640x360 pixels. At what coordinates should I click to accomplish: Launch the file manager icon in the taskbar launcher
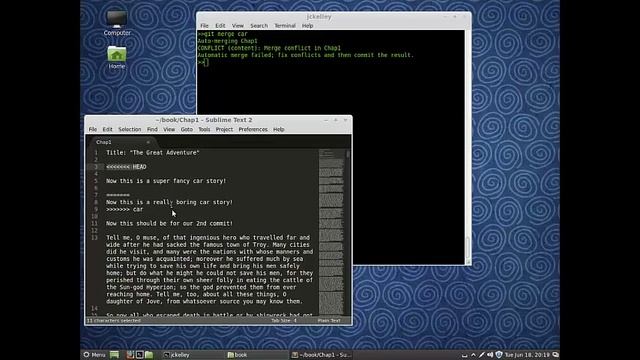point(149,355)
